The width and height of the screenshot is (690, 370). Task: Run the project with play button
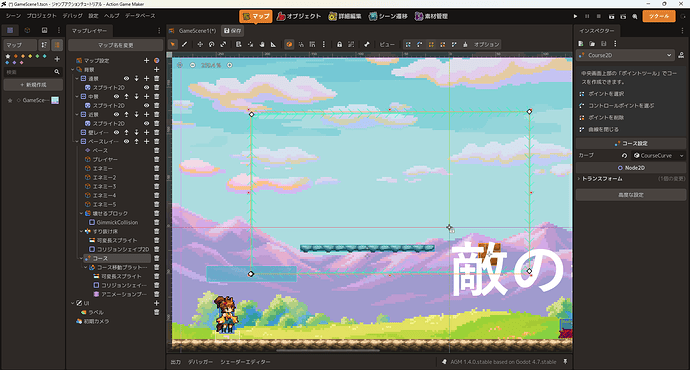point(575,16)
